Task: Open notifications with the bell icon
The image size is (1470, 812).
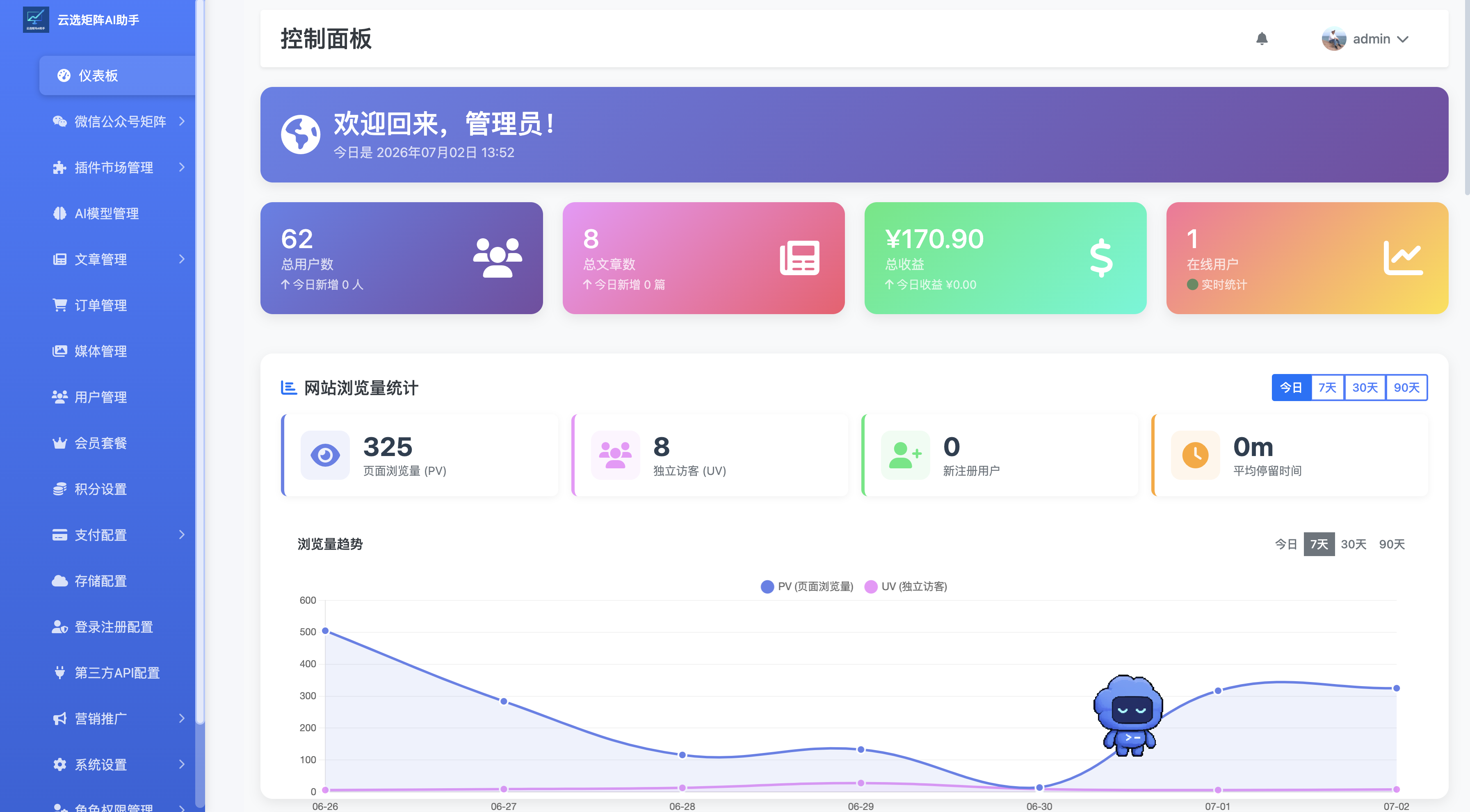Action: pos(1262,39)
